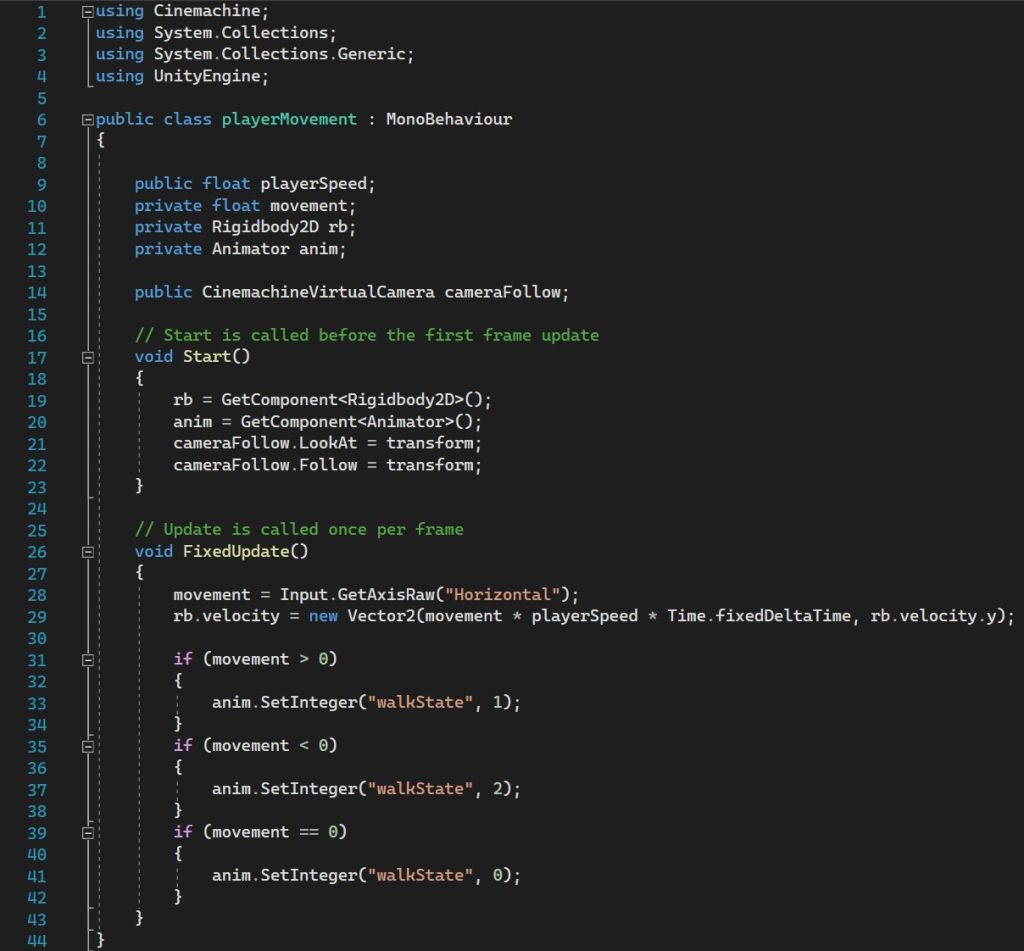Fold the FixedUpdate() method
The width and height of the screenshot is (1024, 951).
click(x=88, y=551)
